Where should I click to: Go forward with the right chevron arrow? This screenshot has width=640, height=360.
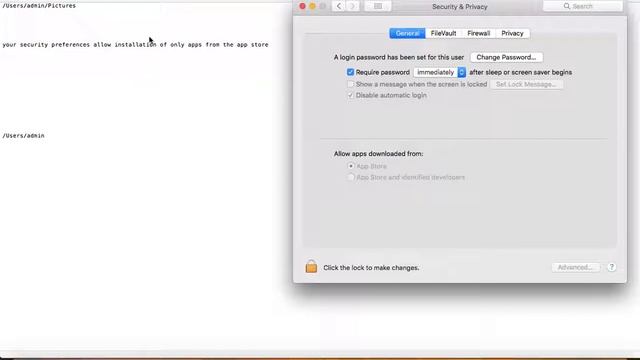[353, 6]
